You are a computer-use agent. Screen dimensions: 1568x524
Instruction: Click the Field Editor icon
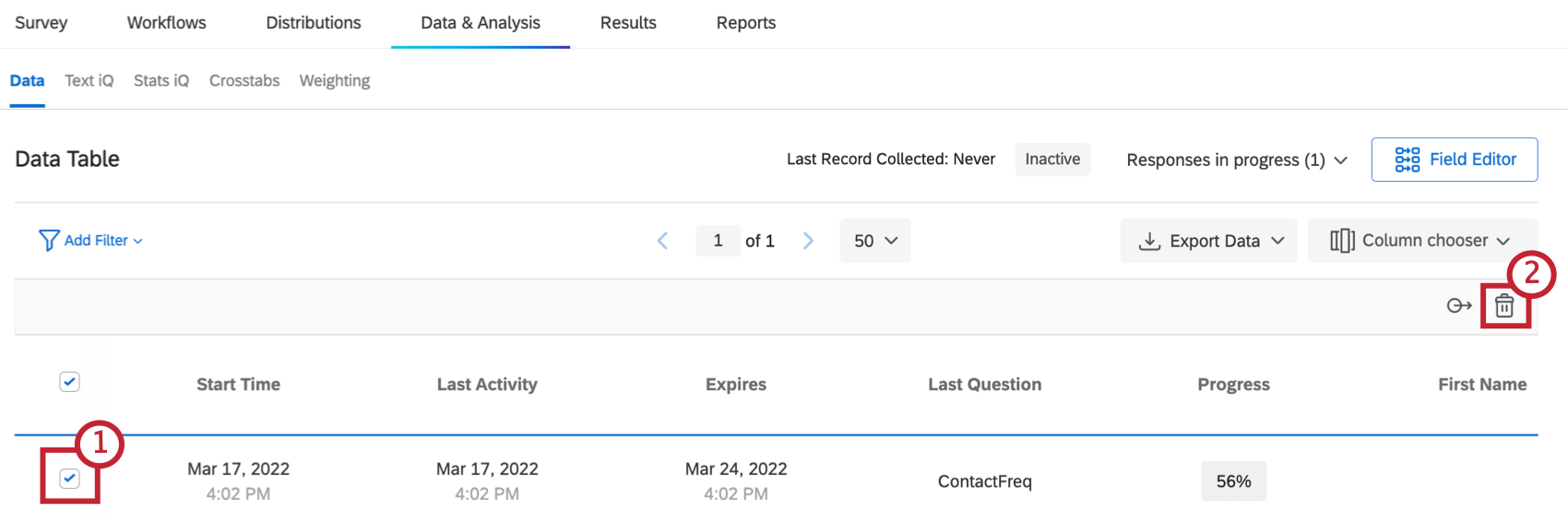[x=1407, y=160]
